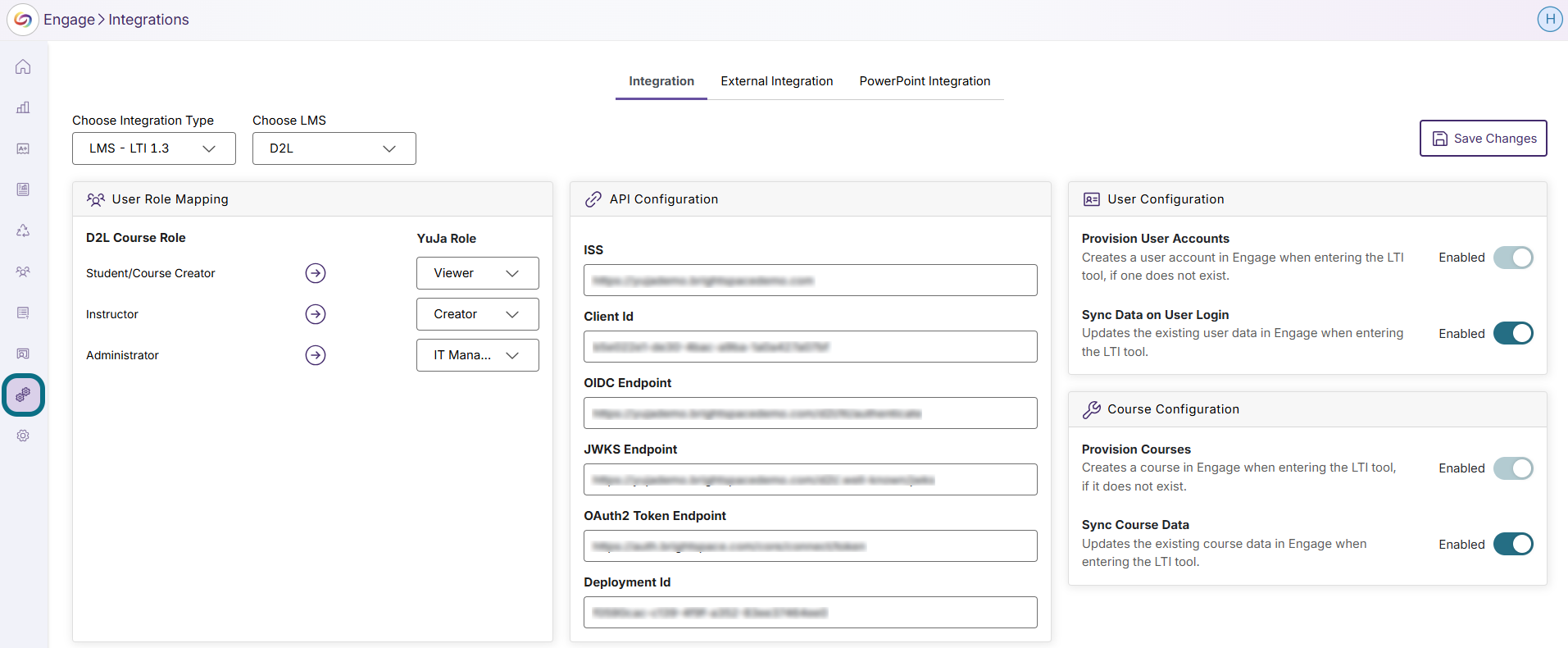Click the Deployment Id input field
Viewport: 1568px width, 648px height.
[811, 613]
